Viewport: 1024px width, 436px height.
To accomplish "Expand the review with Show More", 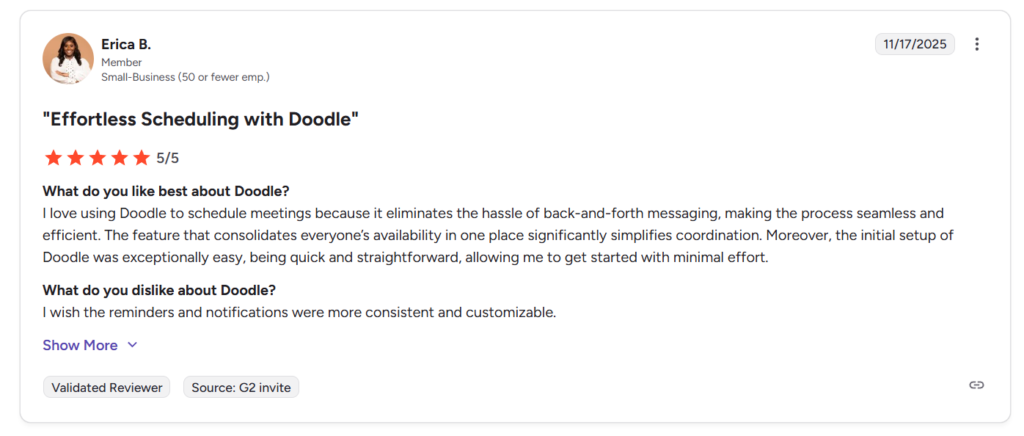I will point(80,345).
